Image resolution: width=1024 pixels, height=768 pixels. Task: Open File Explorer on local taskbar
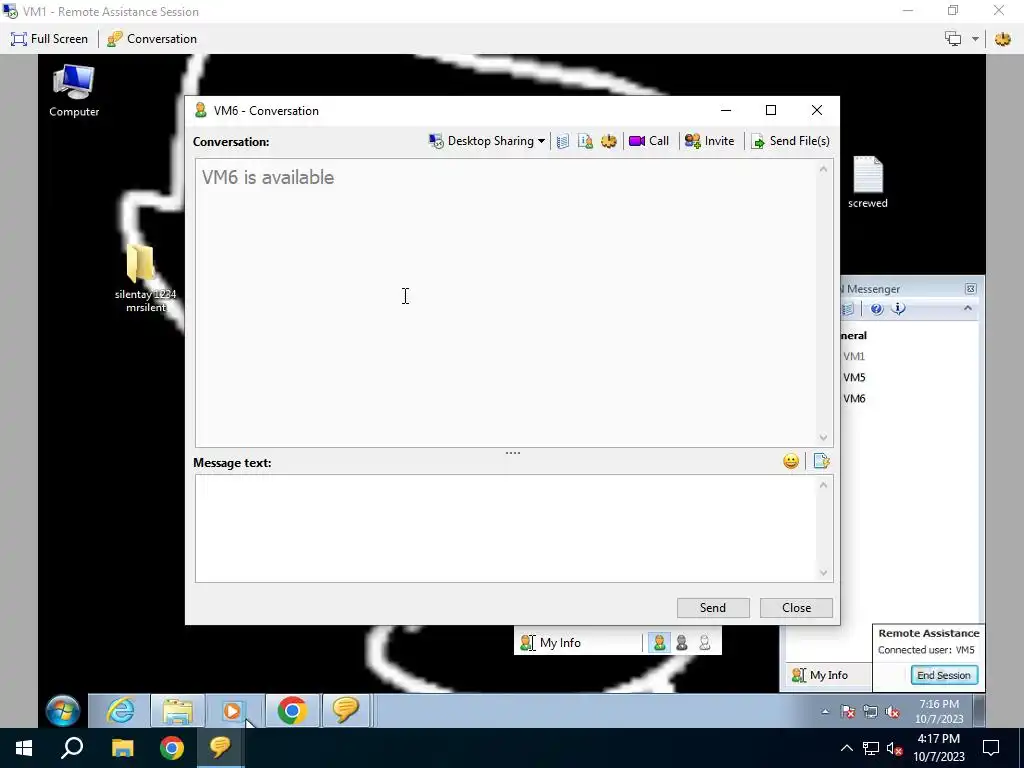122,748
